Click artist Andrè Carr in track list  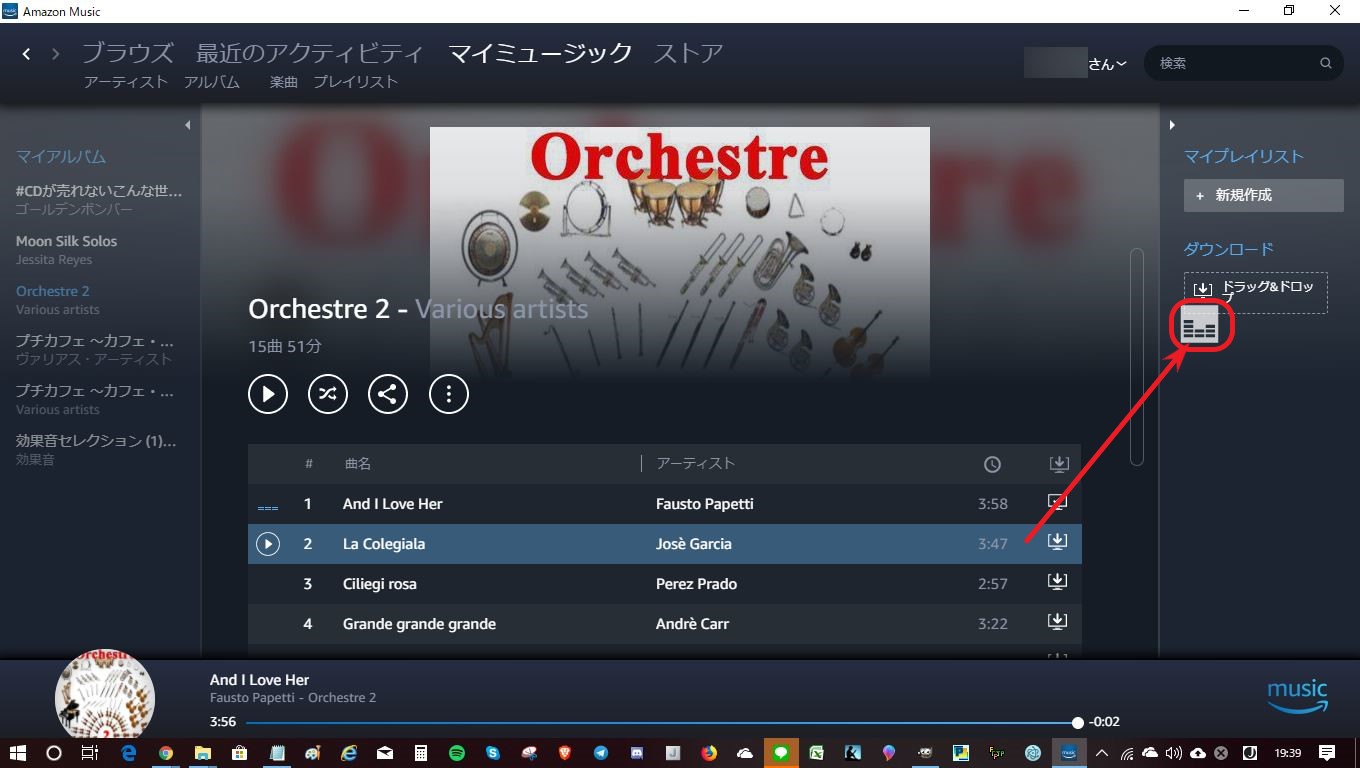[x=693, y=624]
